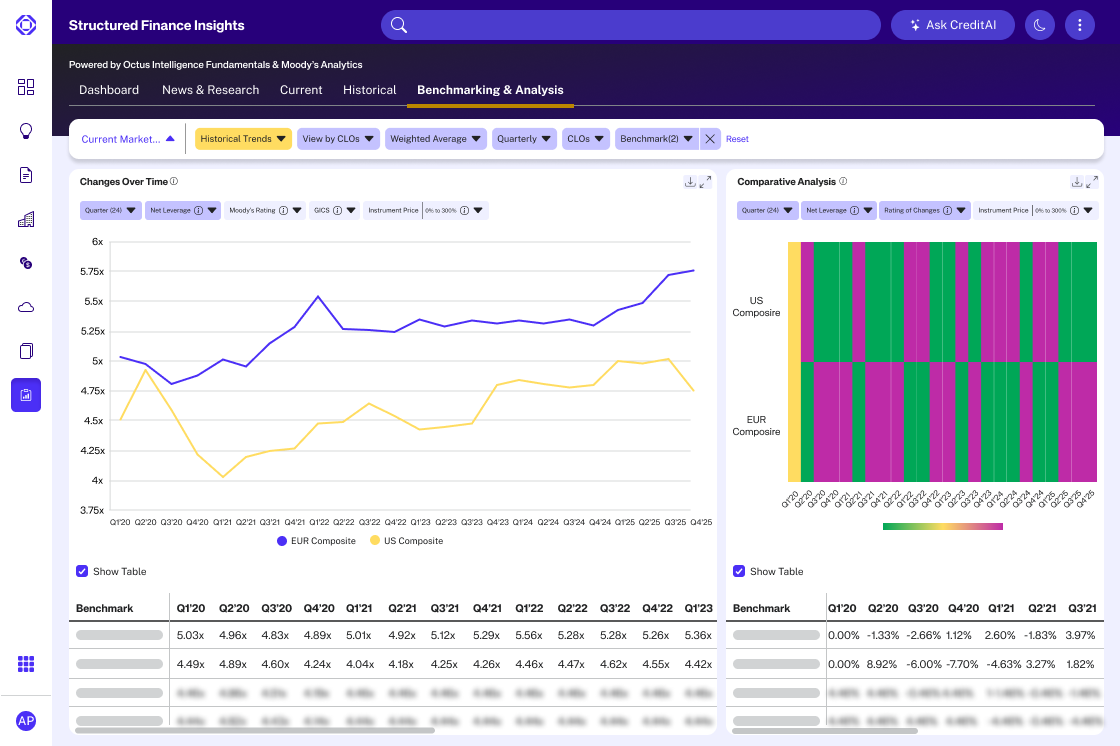Viewport: 1120px width, 746px height.
Task: Open the lightbulb insights icon in the sidebar
Action: (26, 131)
